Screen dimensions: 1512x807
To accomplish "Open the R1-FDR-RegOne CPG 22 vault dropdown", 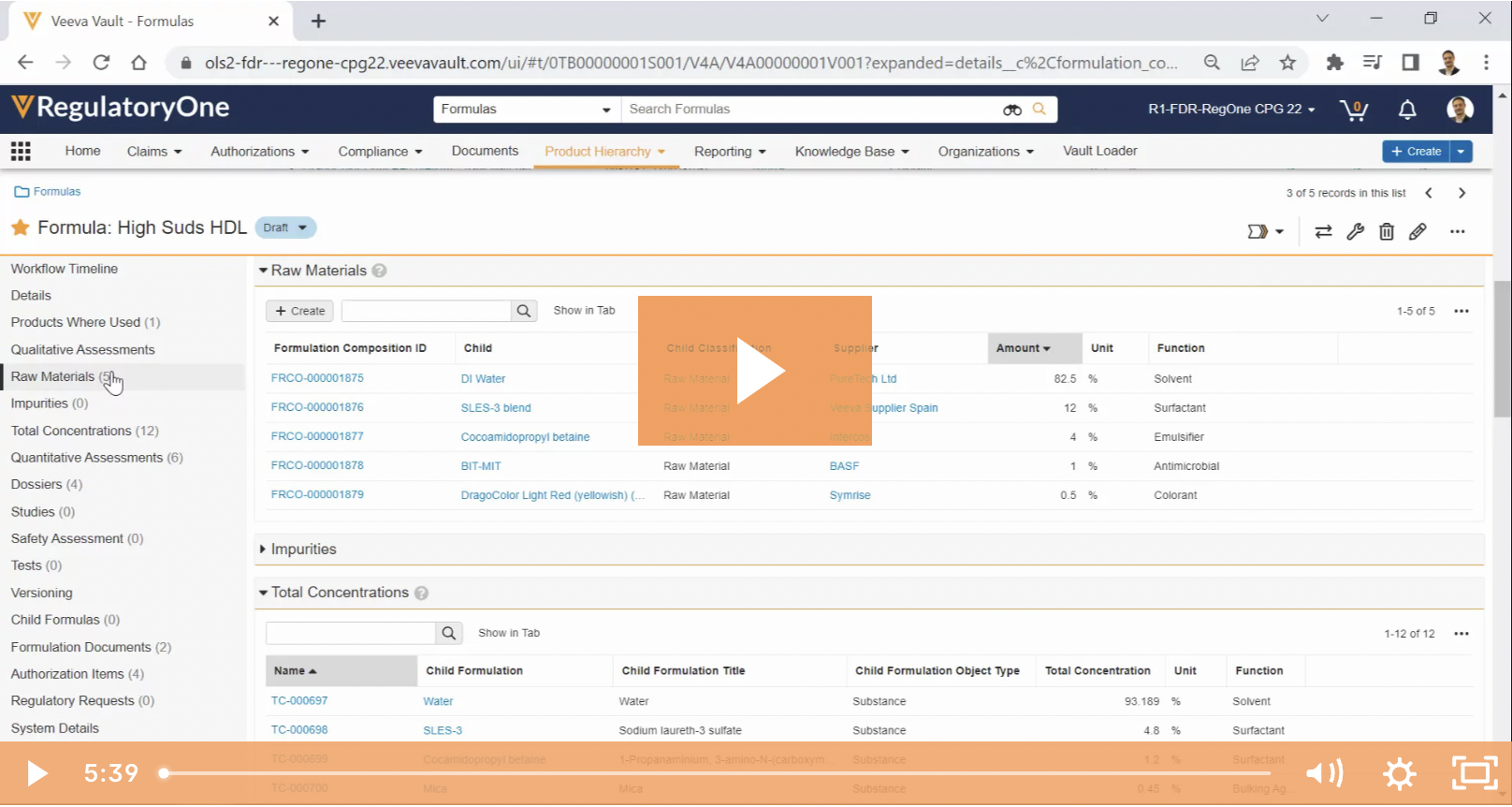I will [1231, 110].
